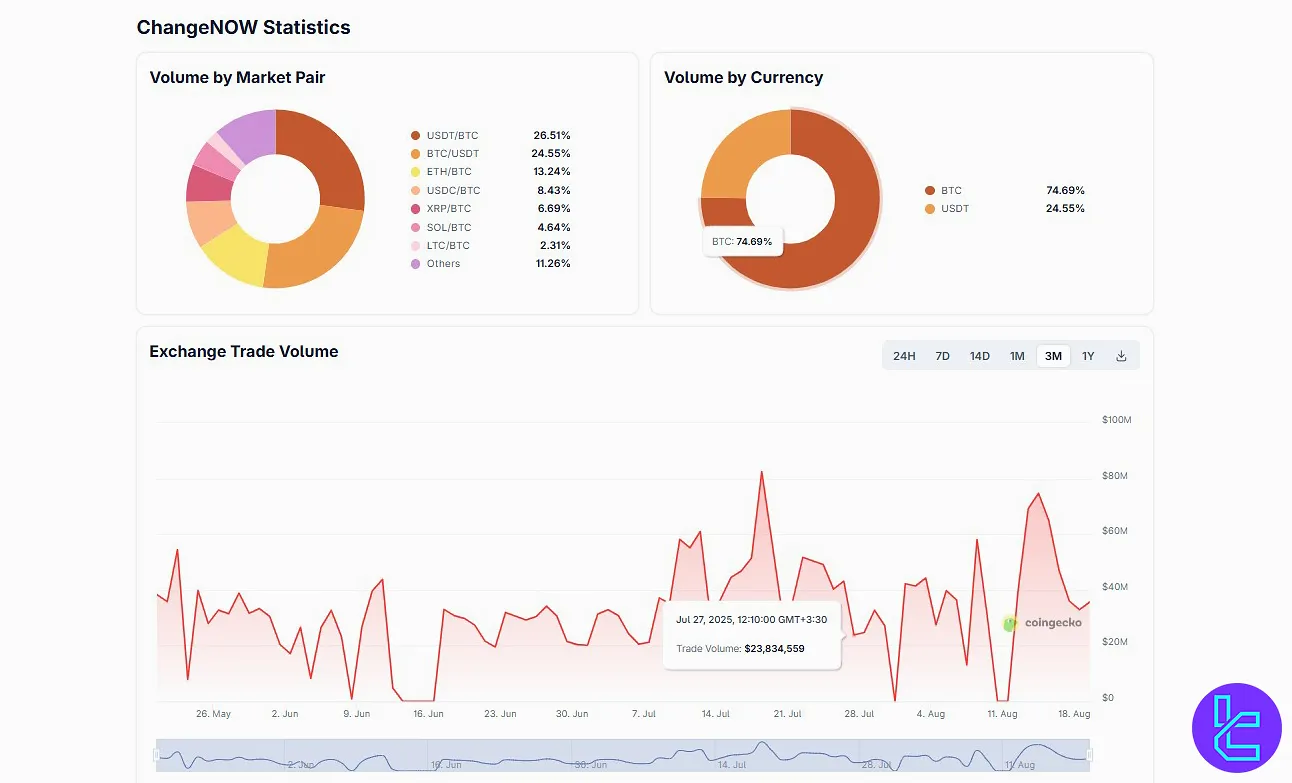The image size is (1292, 783).
Task: Switch to the 7D time range
Action: click(942, 356)
